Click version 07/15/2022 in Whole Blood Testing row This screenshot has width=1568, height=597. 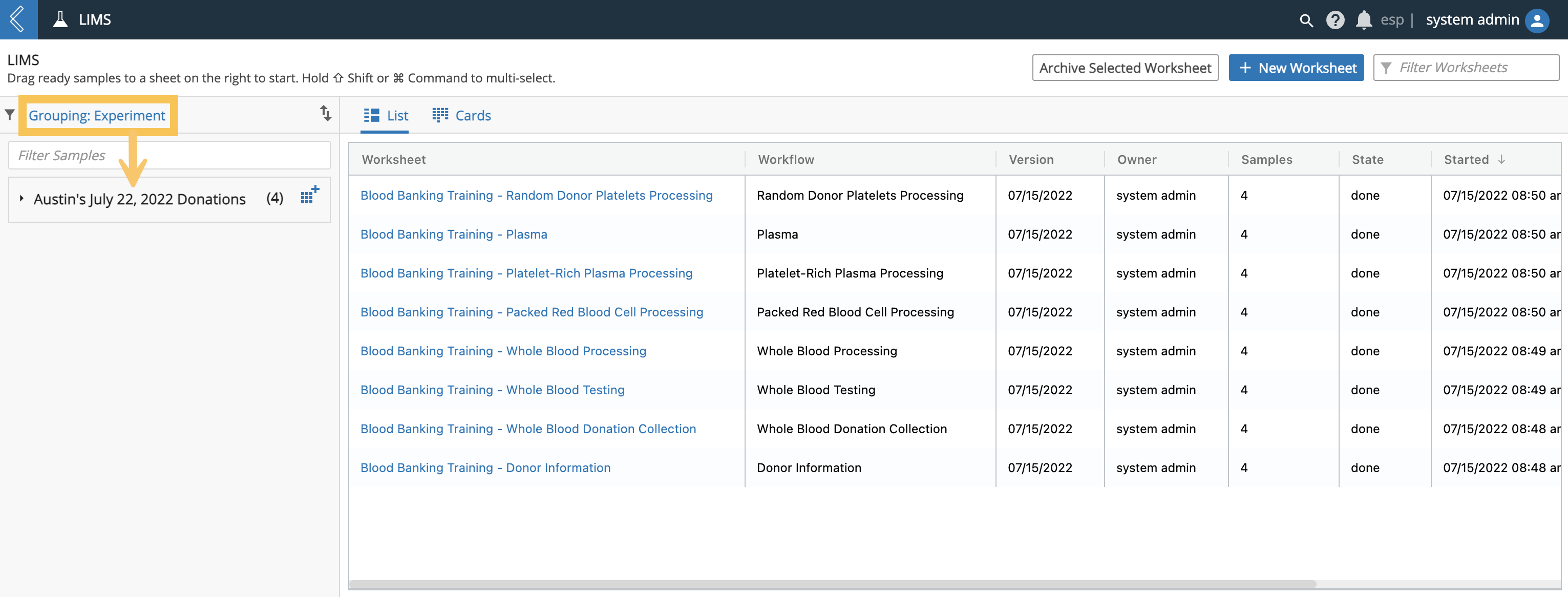click(x=1040, y=390)
